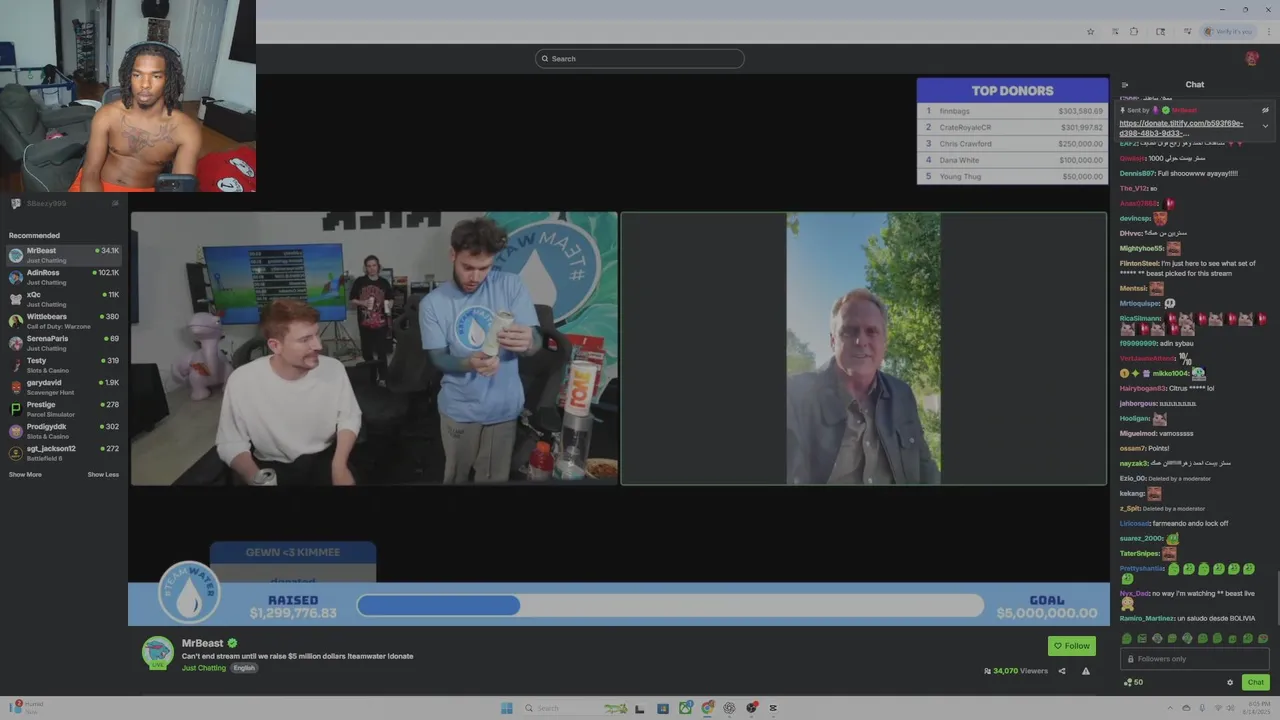Open the MrBeast recommended channel
1280x720 pixels.
coord(64,255)
